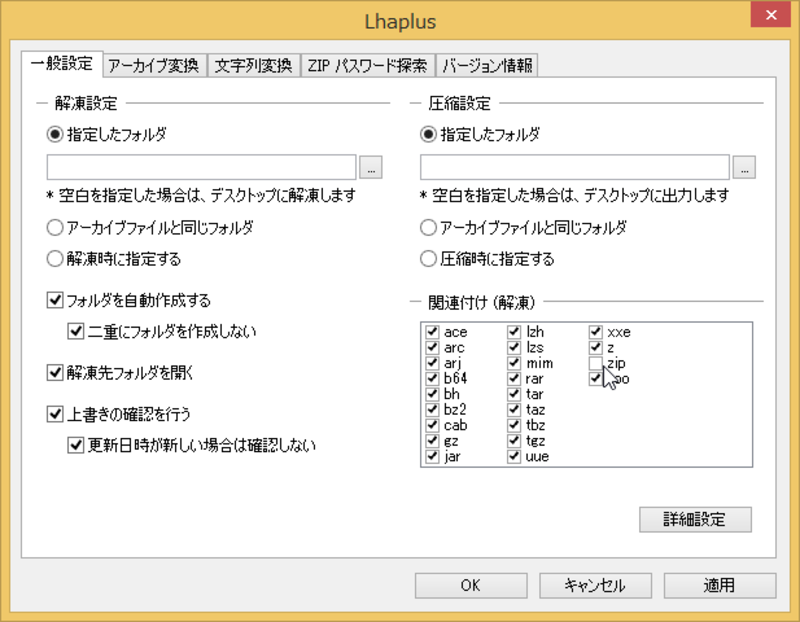Toggle the b64 association checkbox
The image size is (800, 622).
point(432,378)
